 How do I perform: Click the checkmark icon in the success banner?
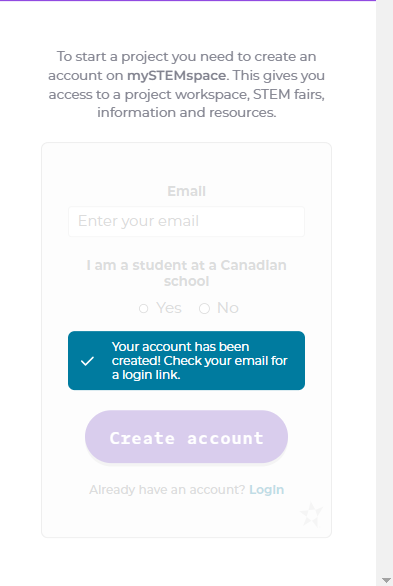[x=87, y=361]
